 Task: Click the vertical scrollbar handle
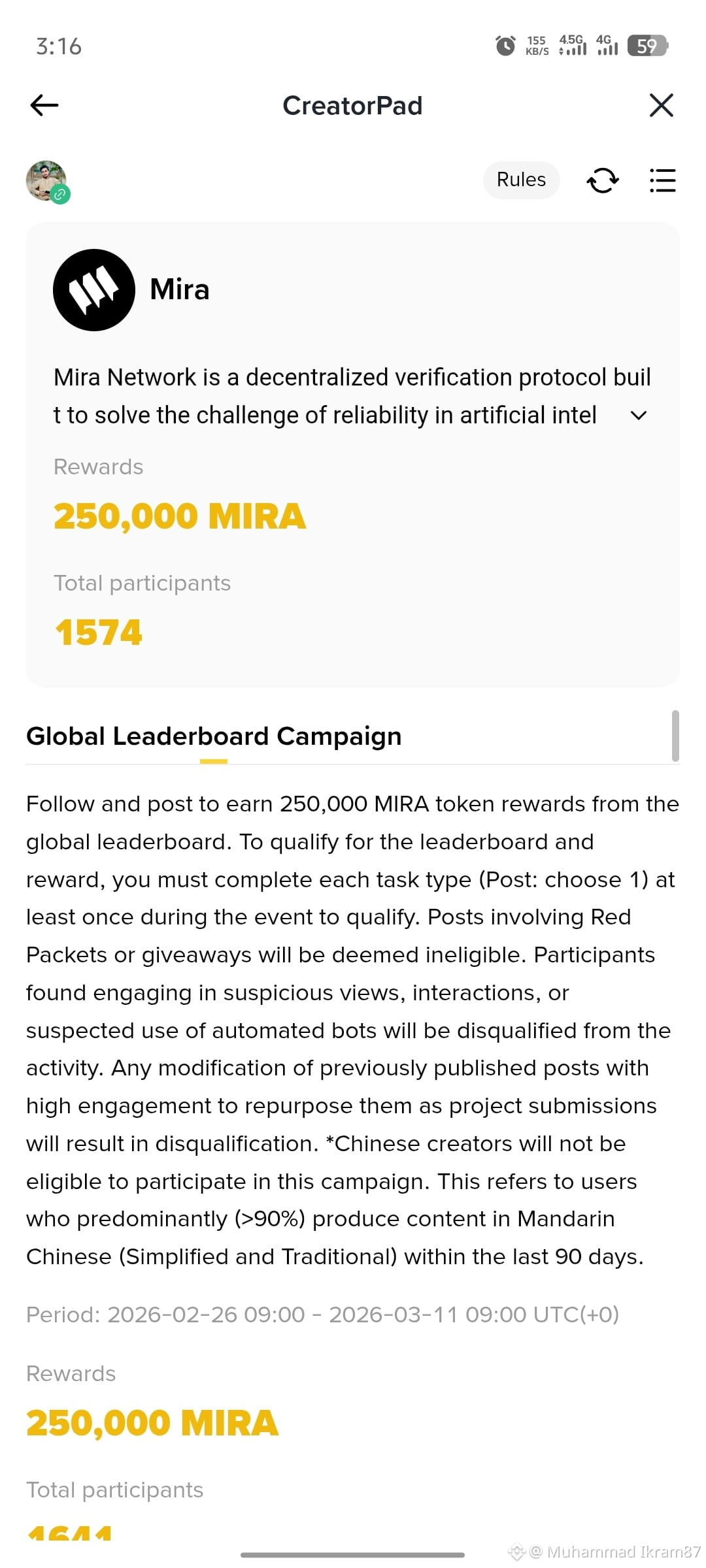click(x=675, y=736)
